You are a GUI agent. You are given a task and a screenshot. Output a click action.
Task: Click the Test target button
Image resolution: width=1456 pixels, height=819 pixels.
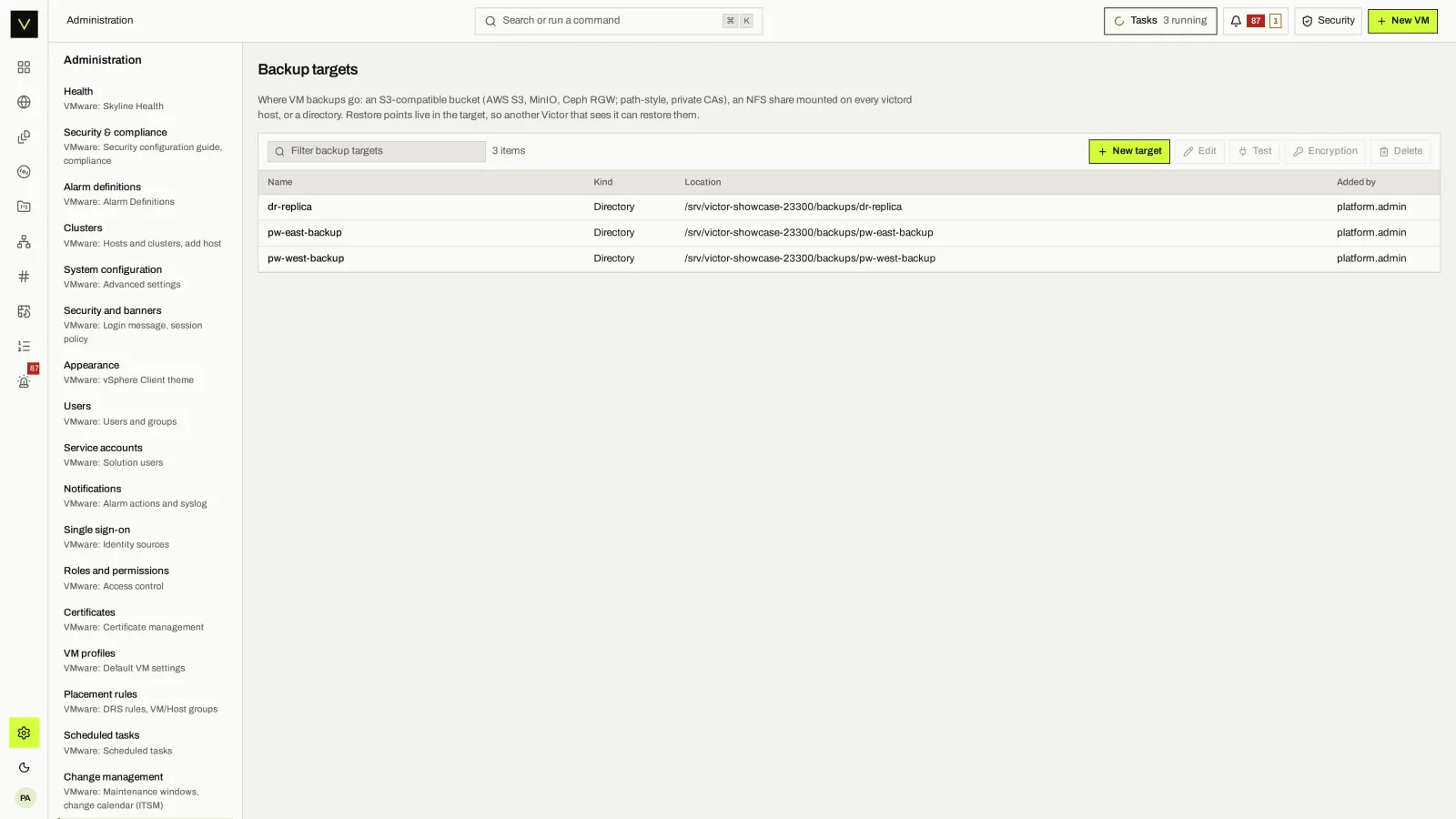click(x=1254, y=151)
